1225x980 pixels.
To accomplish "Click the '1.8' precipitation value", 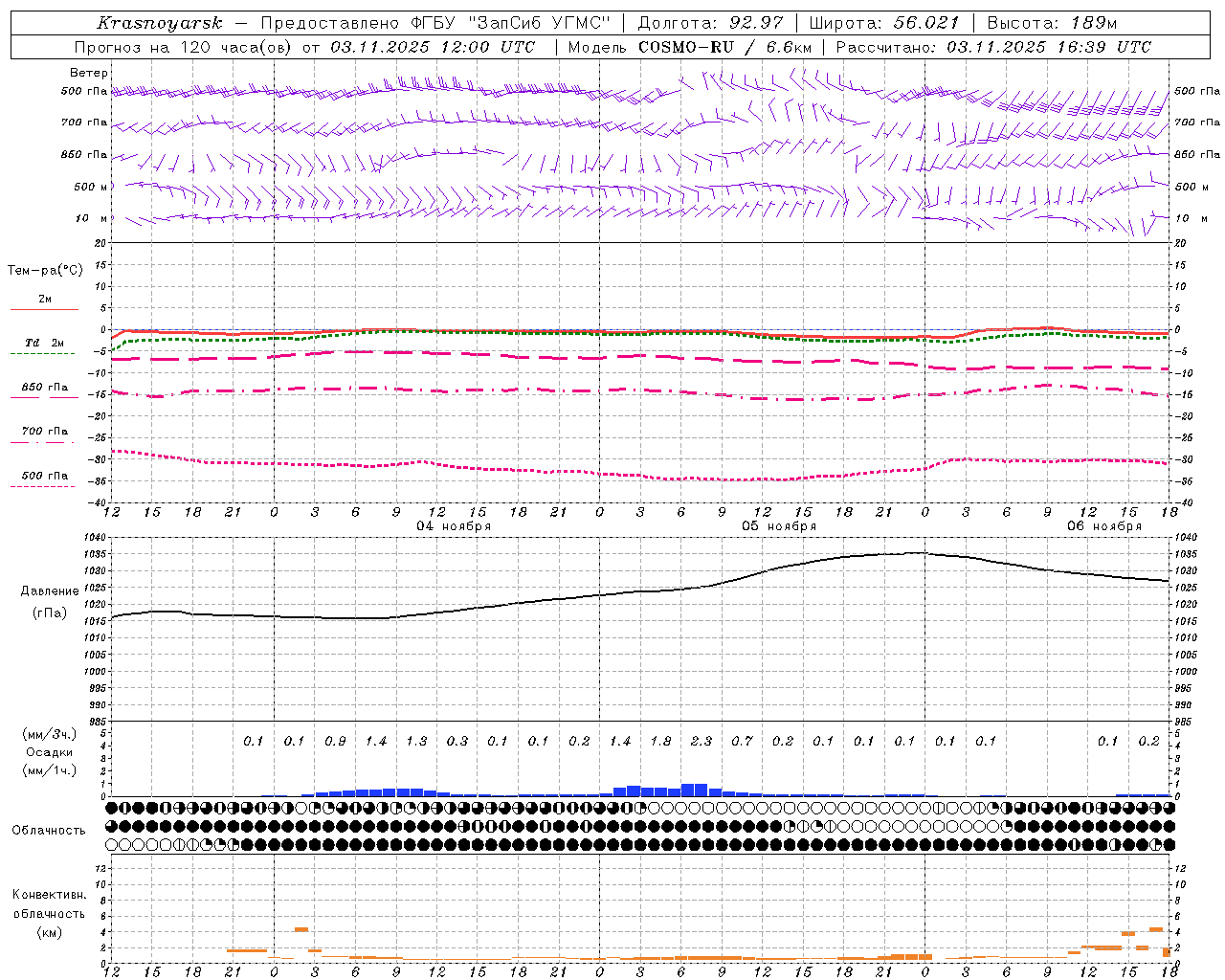I will [660, 741].
